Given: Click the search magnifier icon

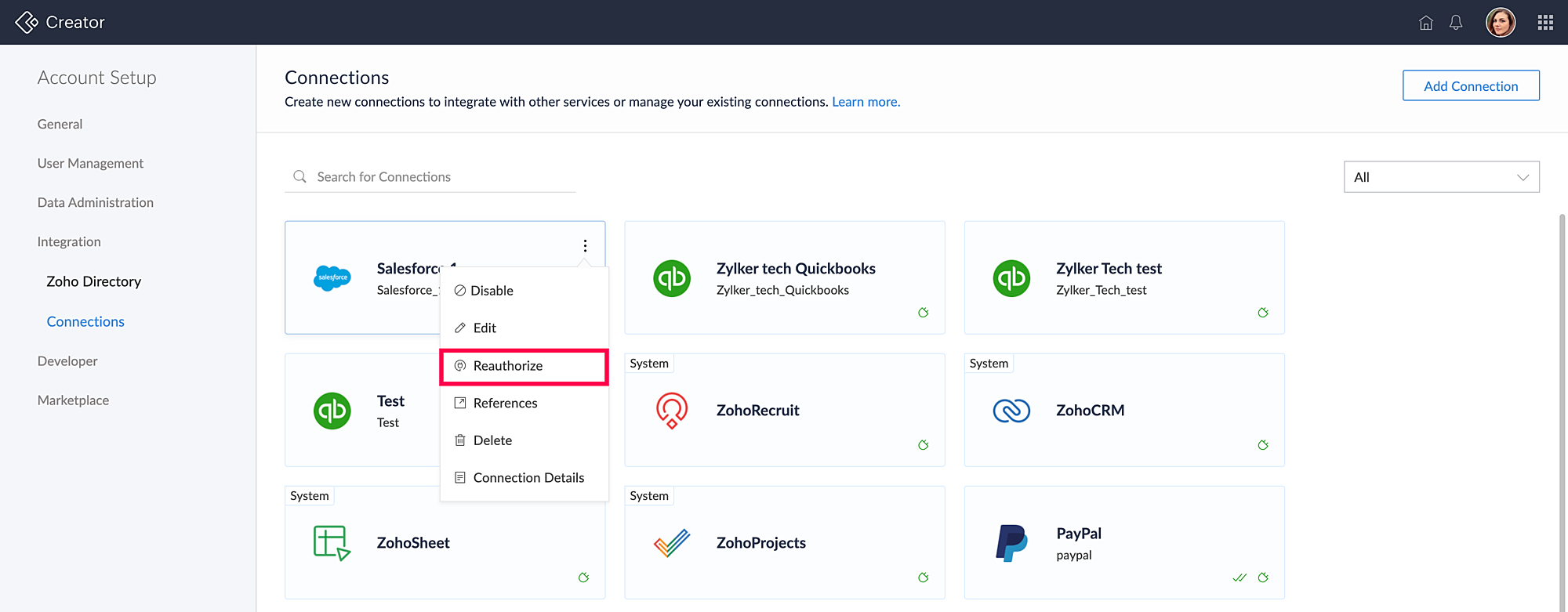Looking at the screenshot, I should tap(299, 176).
